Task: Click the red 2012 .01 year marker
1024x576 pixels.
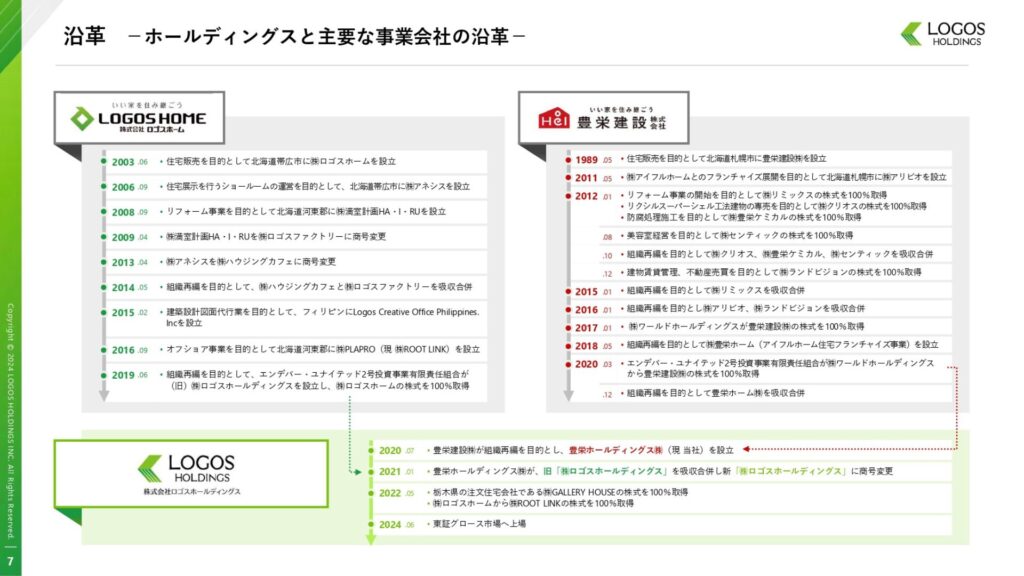Action: (593, 196)
